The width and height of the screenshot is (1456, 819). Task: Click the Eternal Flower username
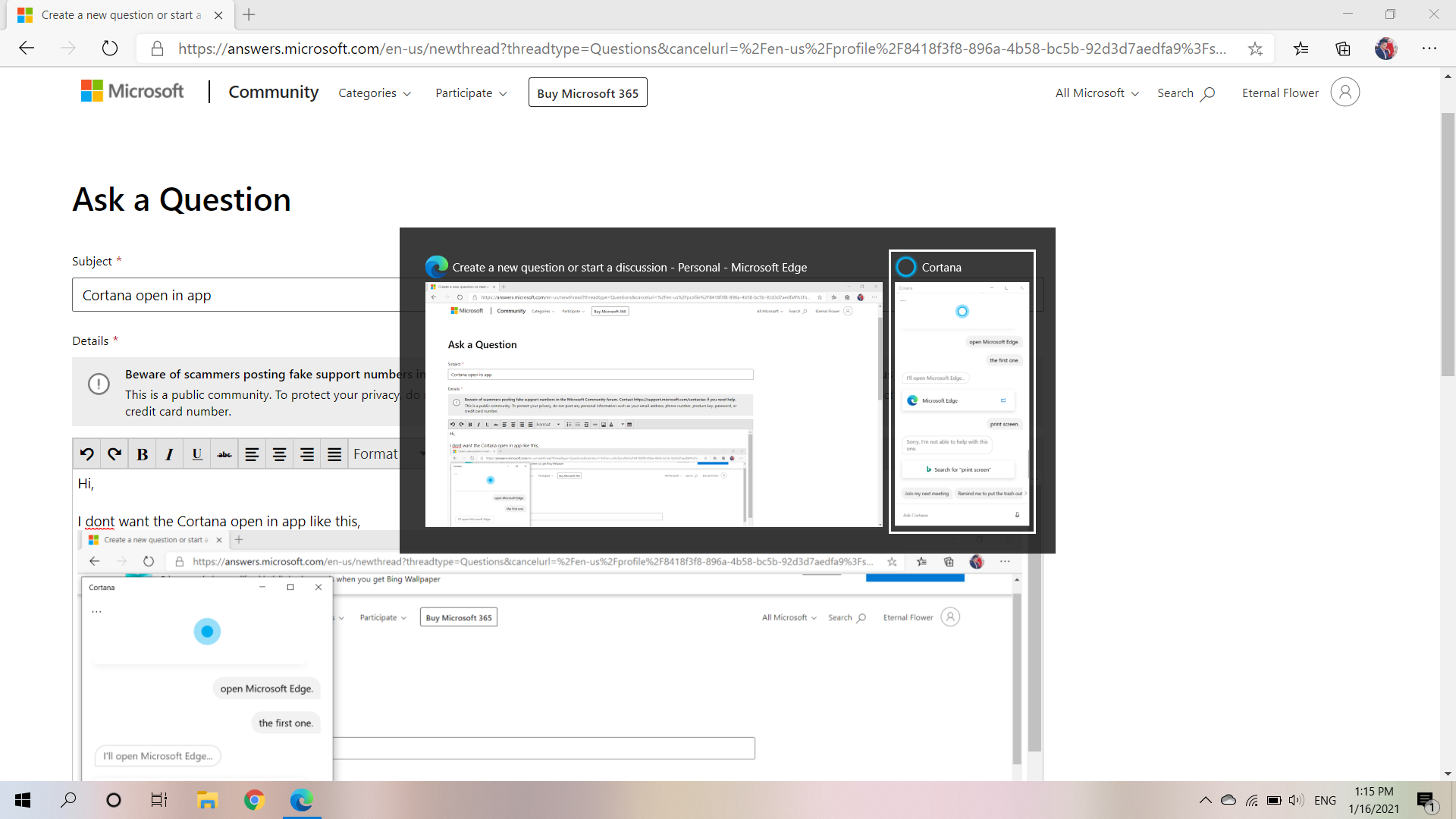coord(1280,93)
